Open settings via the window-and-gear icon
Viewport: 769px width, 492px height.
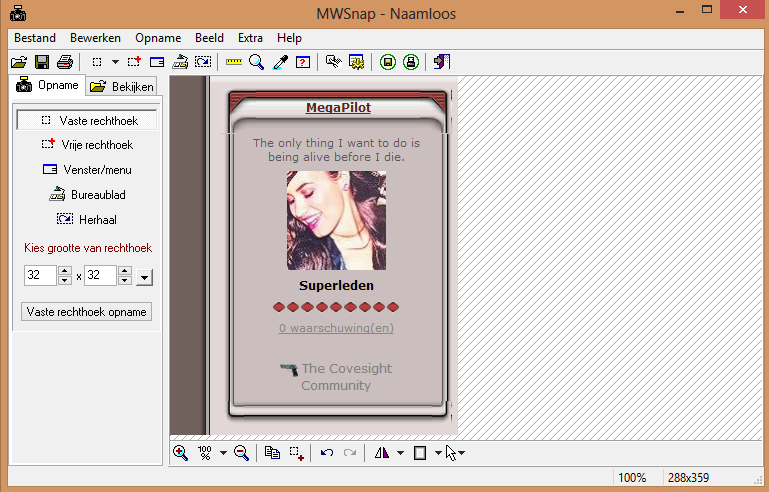(x=357, y=62)
